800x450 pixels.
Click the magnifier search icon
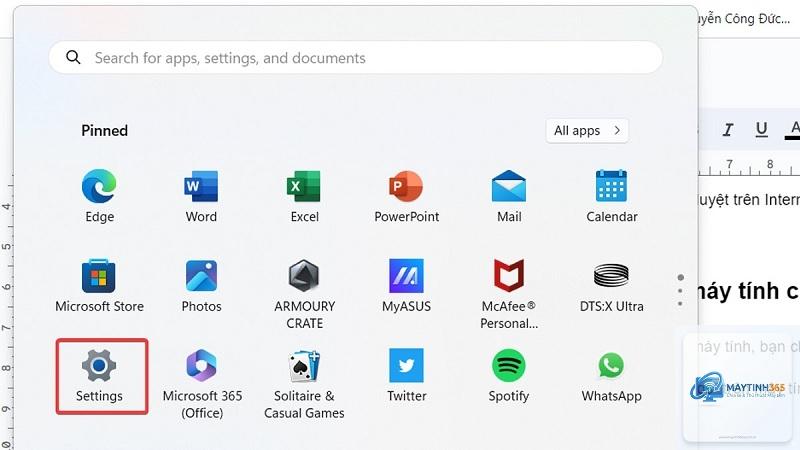(73, 57)
